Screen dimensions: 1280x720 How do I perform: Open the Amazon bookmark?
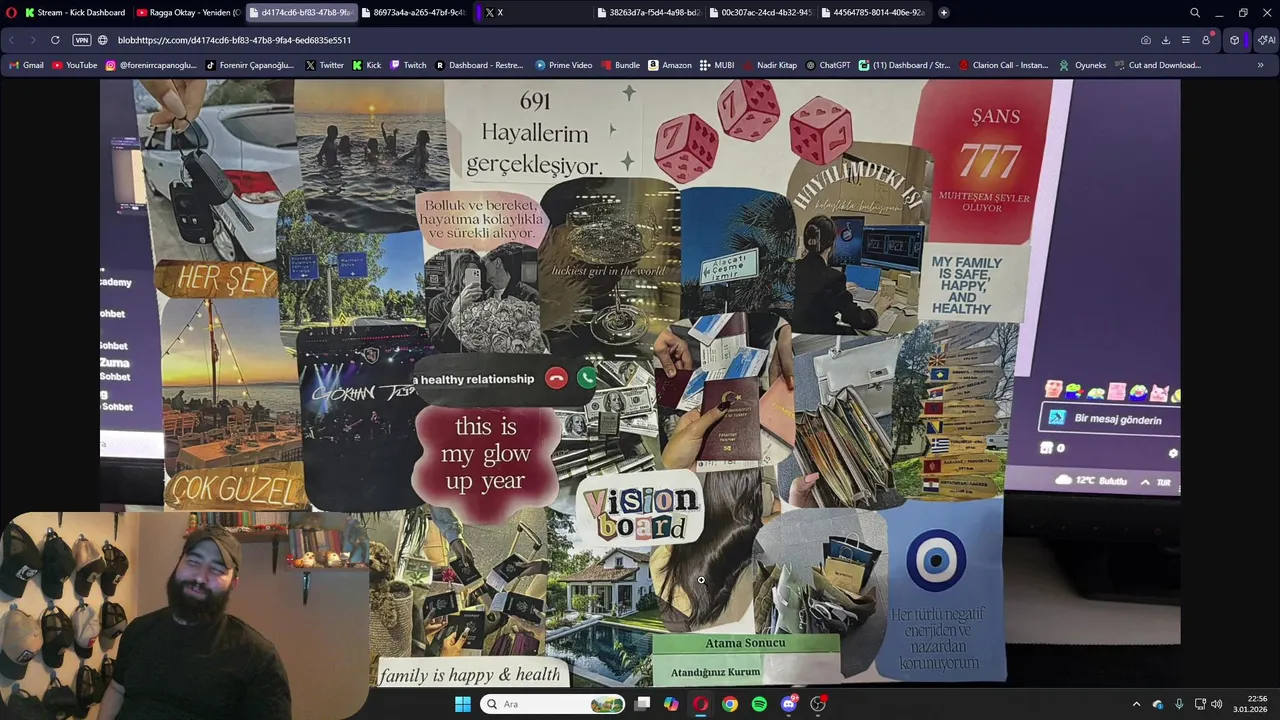pyautogui.click(x=670, y=65)
